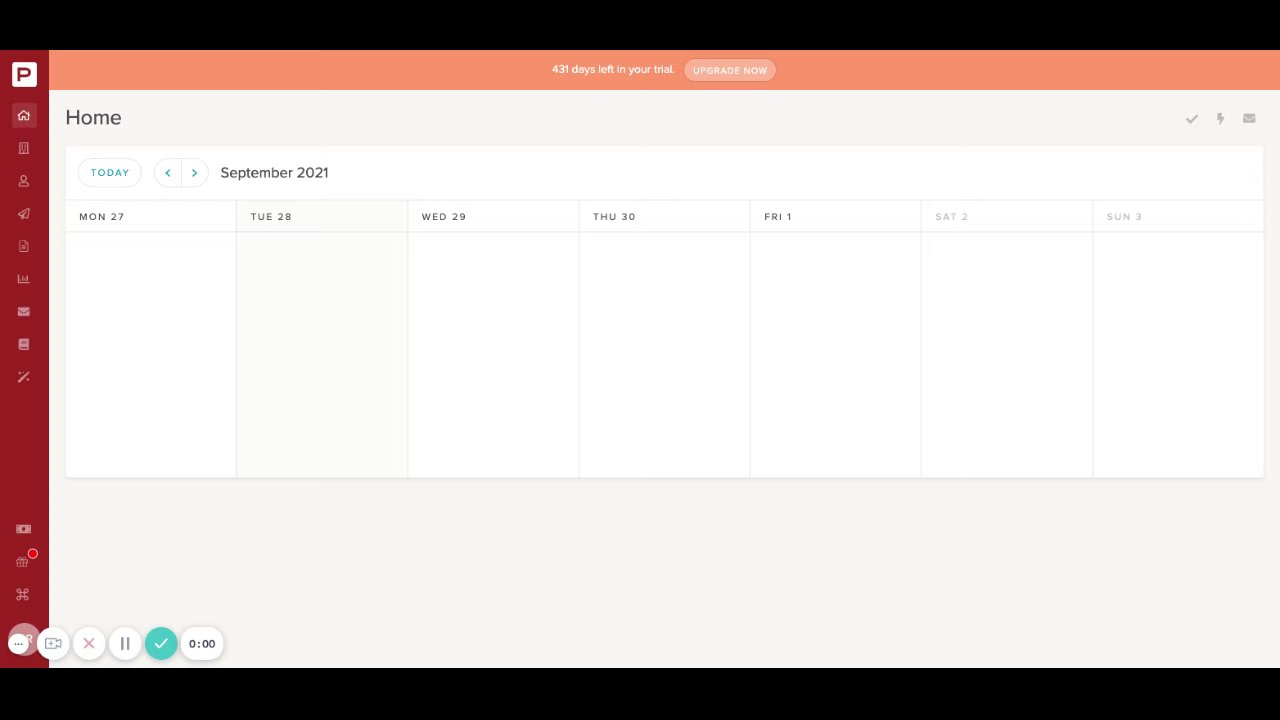Open the gift box icon with red badge
This screenshot has width=1280, height=720.
[24, 561]
